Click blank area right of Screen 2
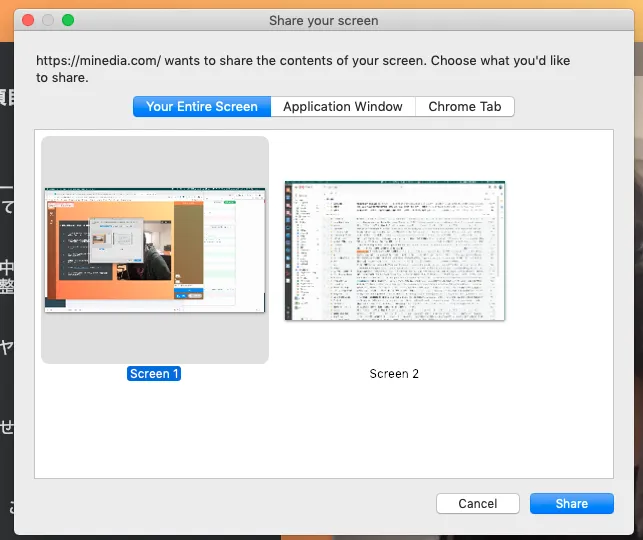Screen dimensions: 643x540 (560, 250)
